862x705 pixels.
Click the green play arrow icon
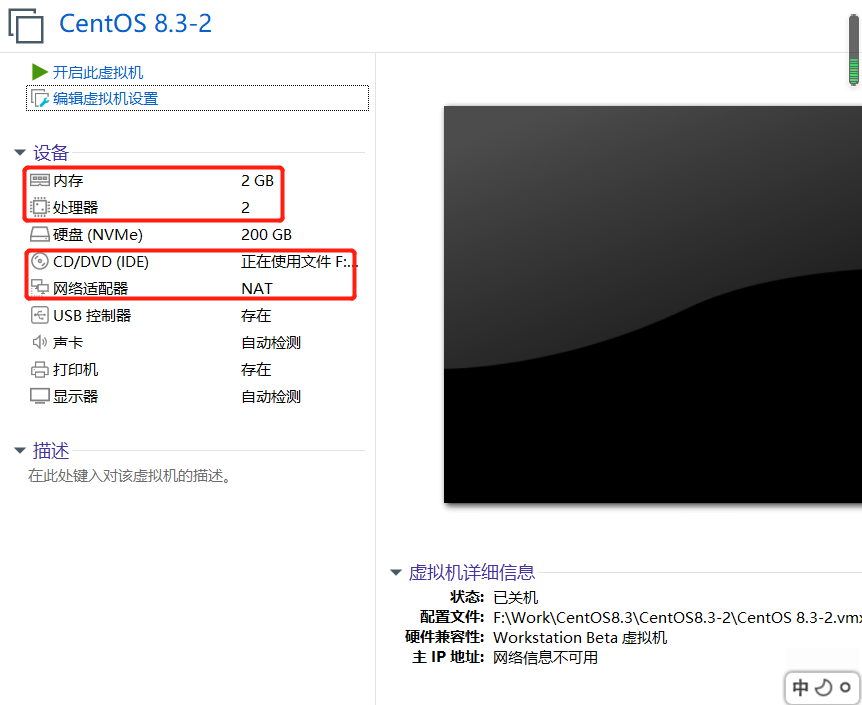pos(40,71)
